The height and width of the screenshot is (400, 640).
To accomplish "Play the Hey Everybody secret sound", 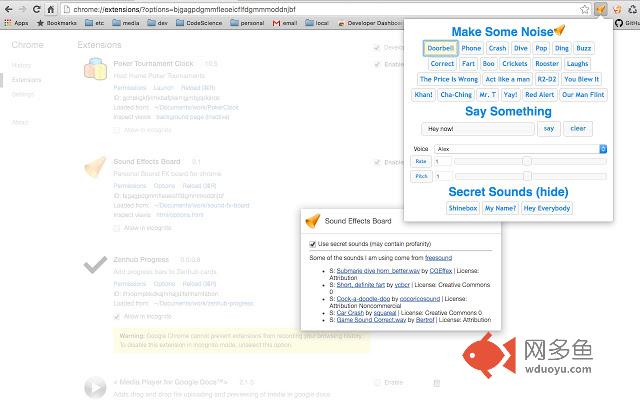I will [x=547, y=208].
